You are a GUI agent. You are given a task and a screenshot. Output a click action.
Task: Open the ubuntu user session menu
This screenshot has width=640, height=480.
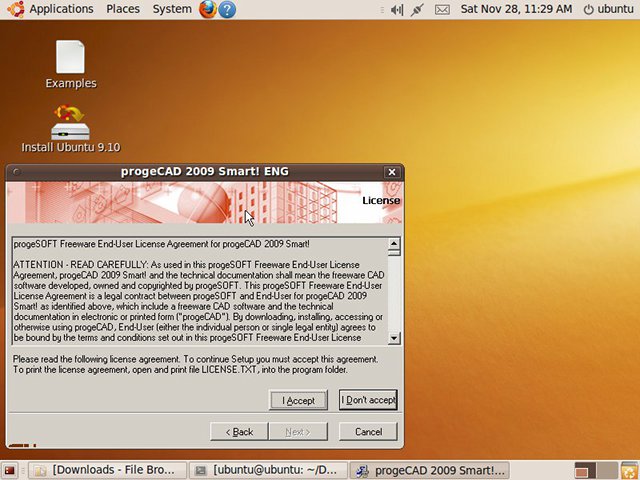pos(609,9)
